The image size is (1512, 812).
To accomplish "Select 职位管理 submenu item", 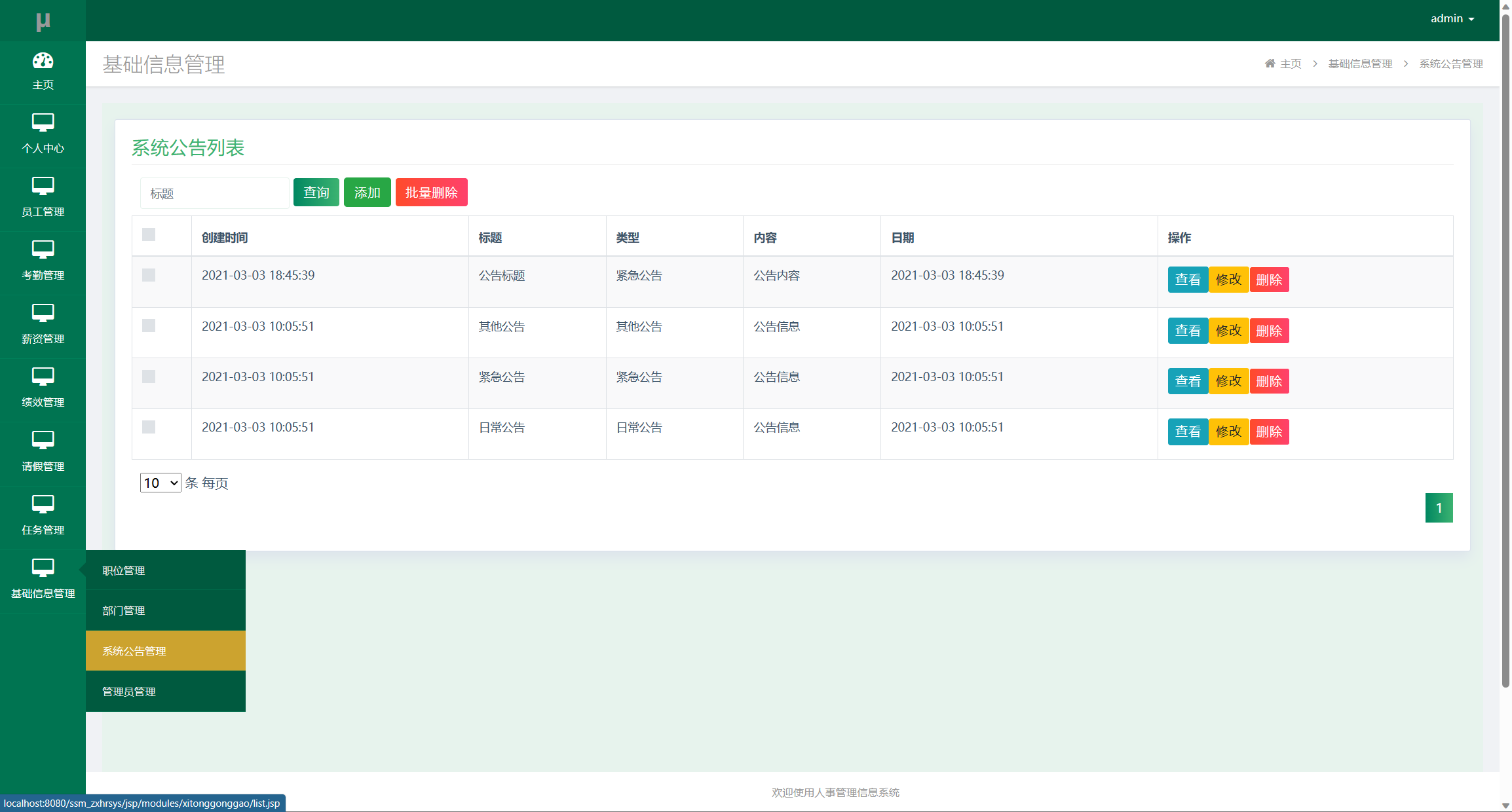I will 124,570.
